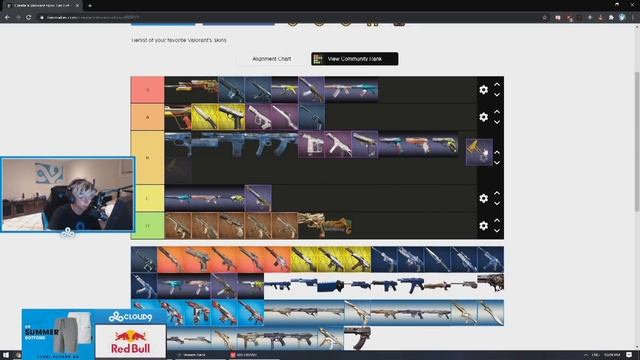This screenshot has width=640, height=360.
Task: Select the red and gold pistol in A tier
Action: coord(178,117)
